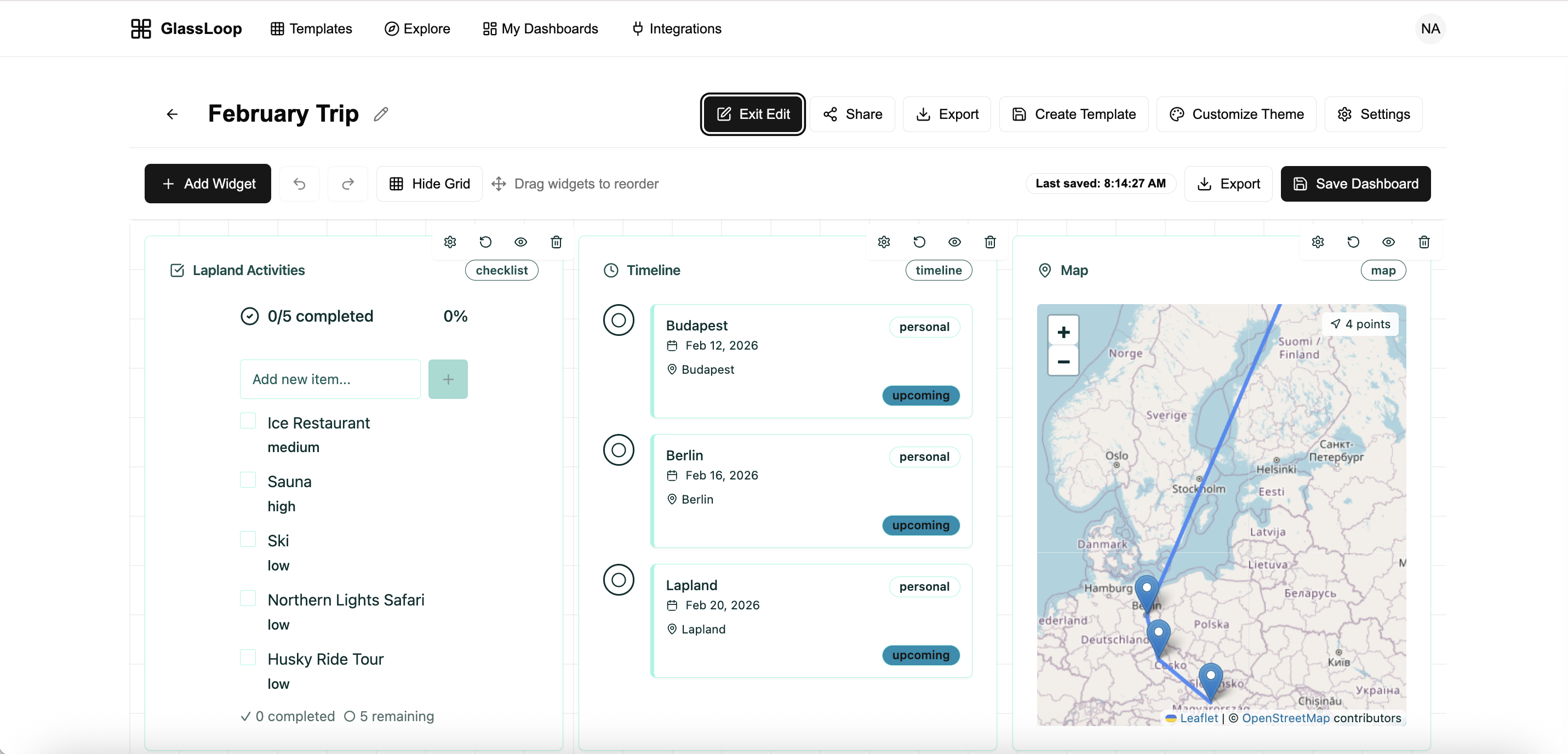Open the NA user avatar
Screen dimensions: 1568x754
coord(1430,28)
